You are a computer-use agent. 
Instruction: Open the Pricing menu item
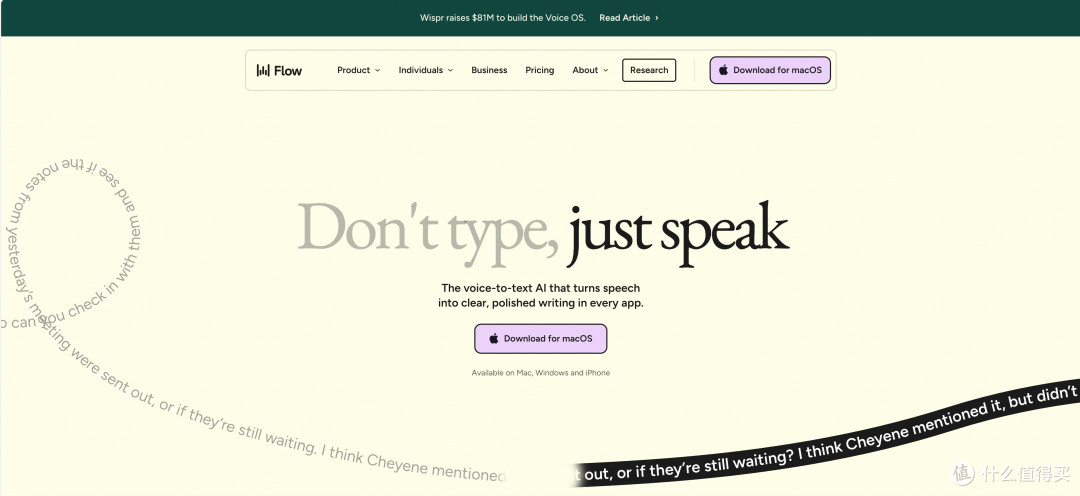[x=539, y=70]
